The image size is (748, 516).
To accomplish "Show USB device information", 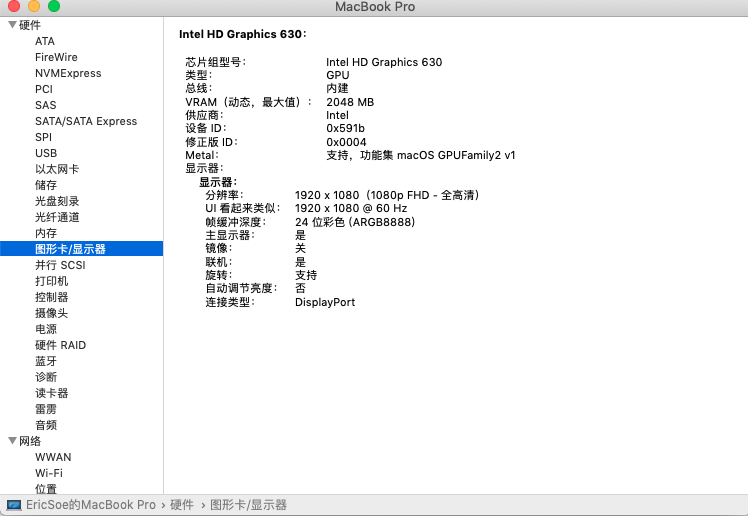I will pos(46,153).
